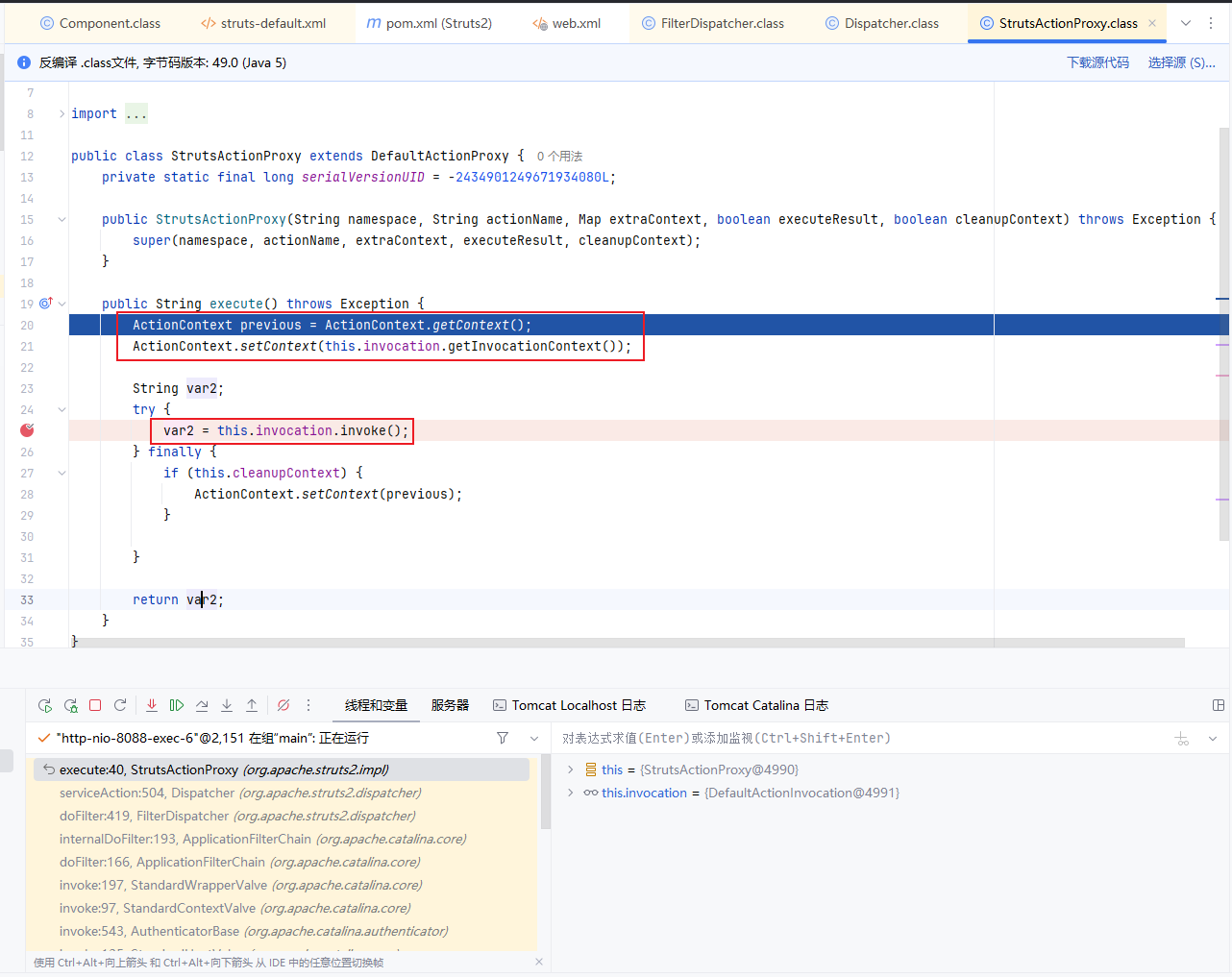This screenshot has height=977, width=1232.
Task: Click the red step-into breakpoint download icon
Action: click(x=152, y=705)
